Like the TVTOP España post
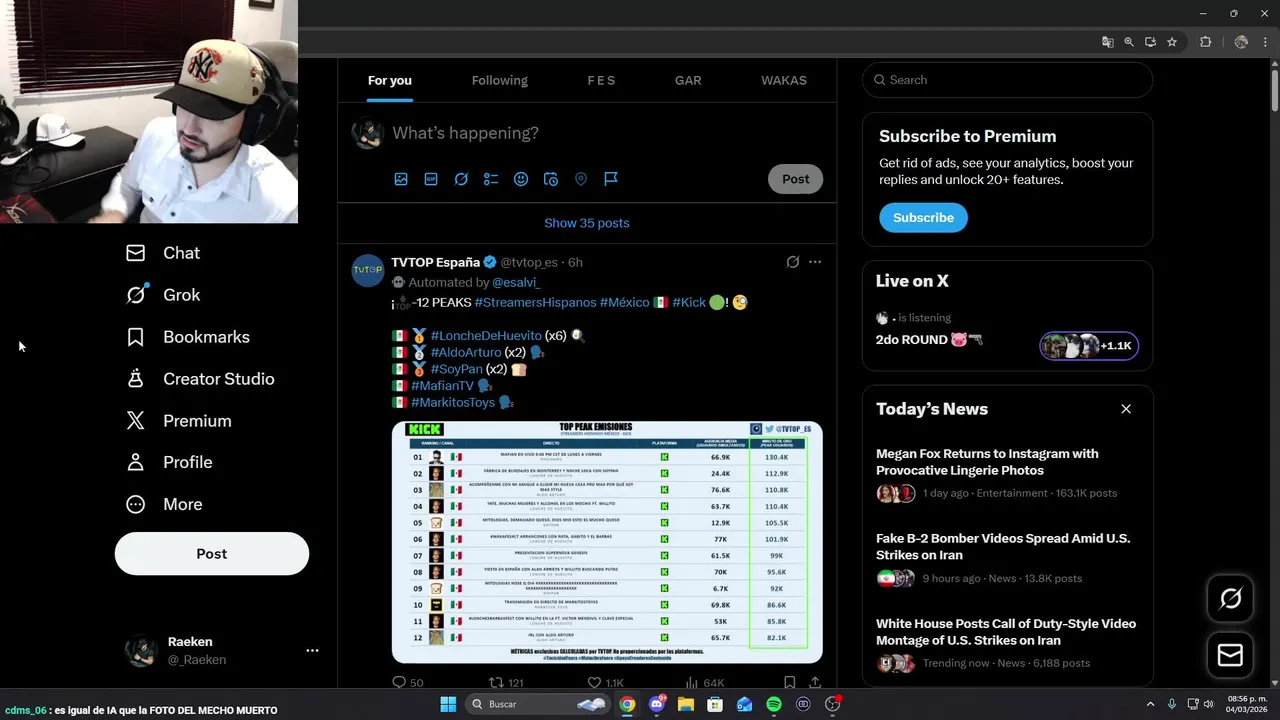The image size is (1280, 720). coord(605,682)
